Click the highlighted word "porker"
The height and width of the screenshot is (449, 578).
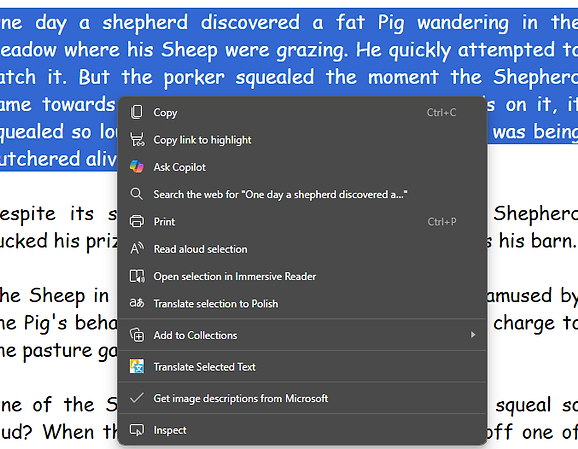(x=194, y=79)
